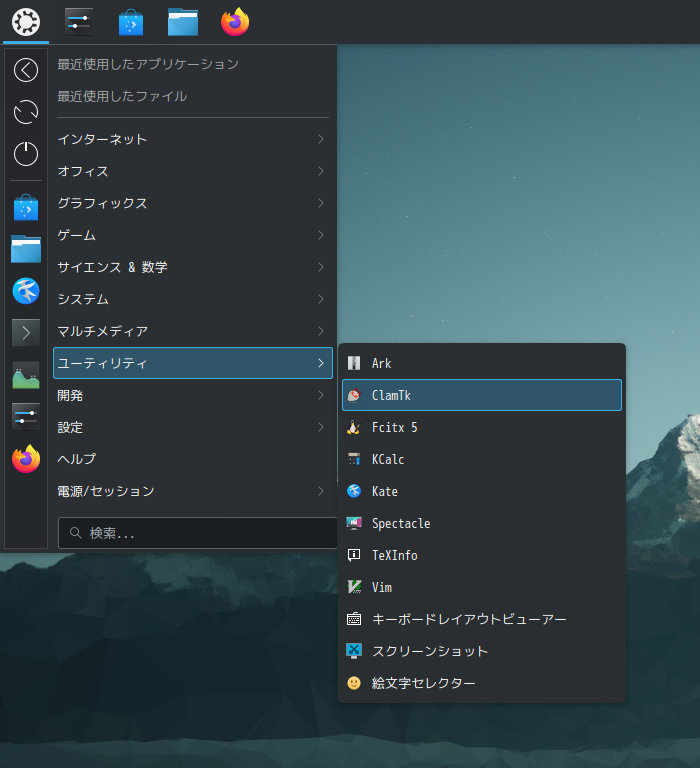Open スクリーンショット by its label
Viewport: 700px width, 768px height.
(x=430, y=651)
